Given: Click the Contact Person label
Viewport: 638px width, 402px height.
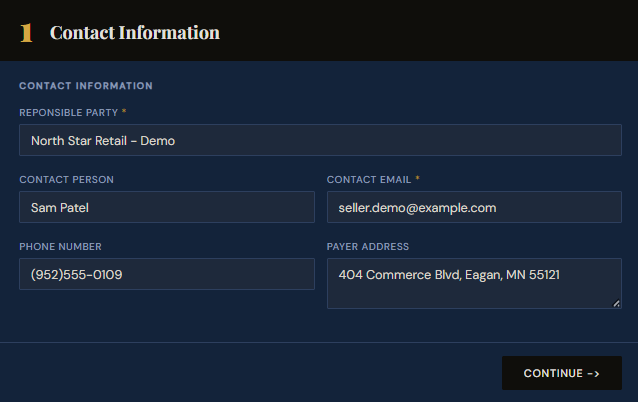Looking at the screenshot, I should (66, 180).
